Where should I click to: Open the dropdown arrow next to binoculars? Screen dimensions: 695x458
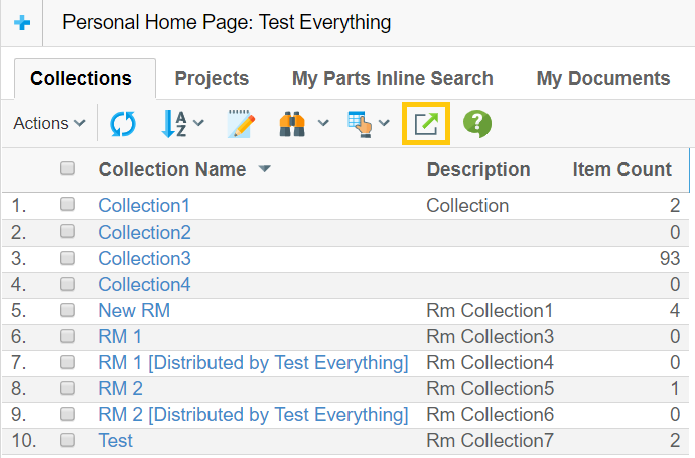pyautogui.click(x=322, y=124)
